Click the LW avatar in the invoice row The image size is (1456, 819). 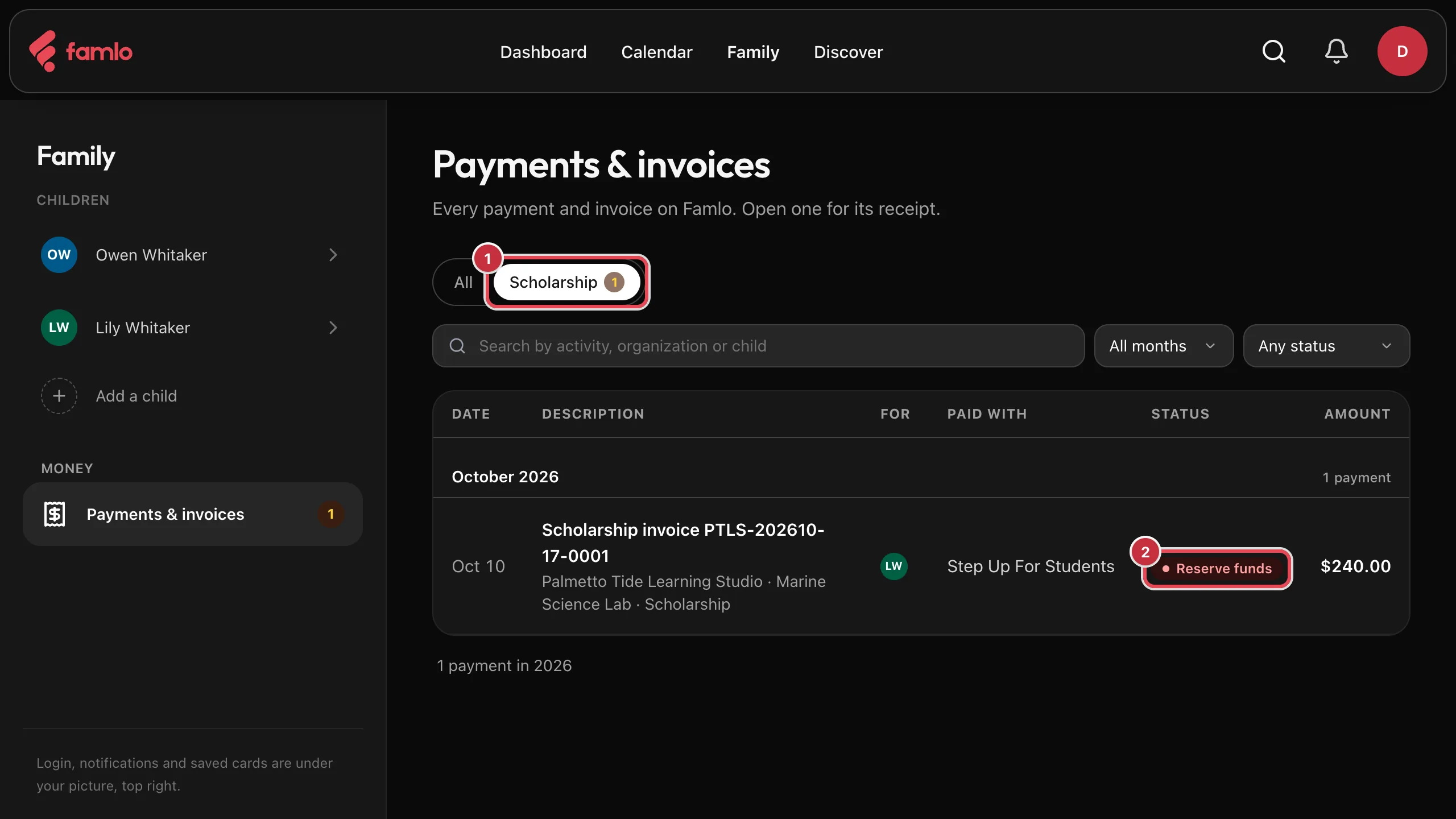894,566
